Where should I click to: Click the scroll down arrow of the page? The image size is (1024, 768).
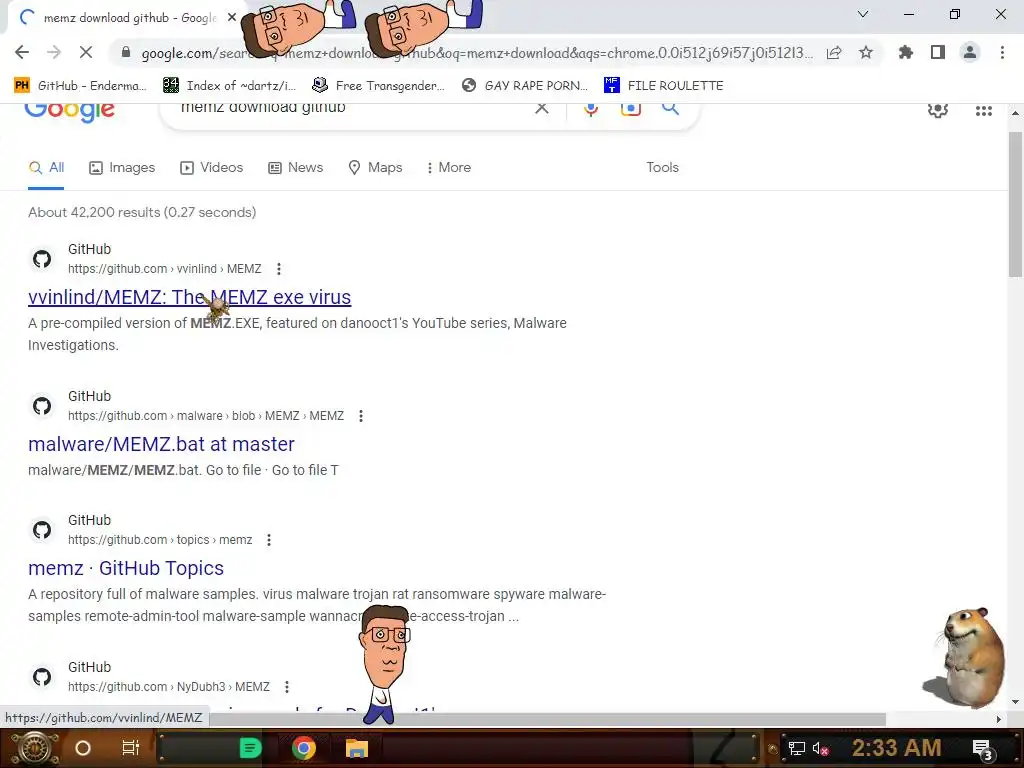tap(1015, 703)
